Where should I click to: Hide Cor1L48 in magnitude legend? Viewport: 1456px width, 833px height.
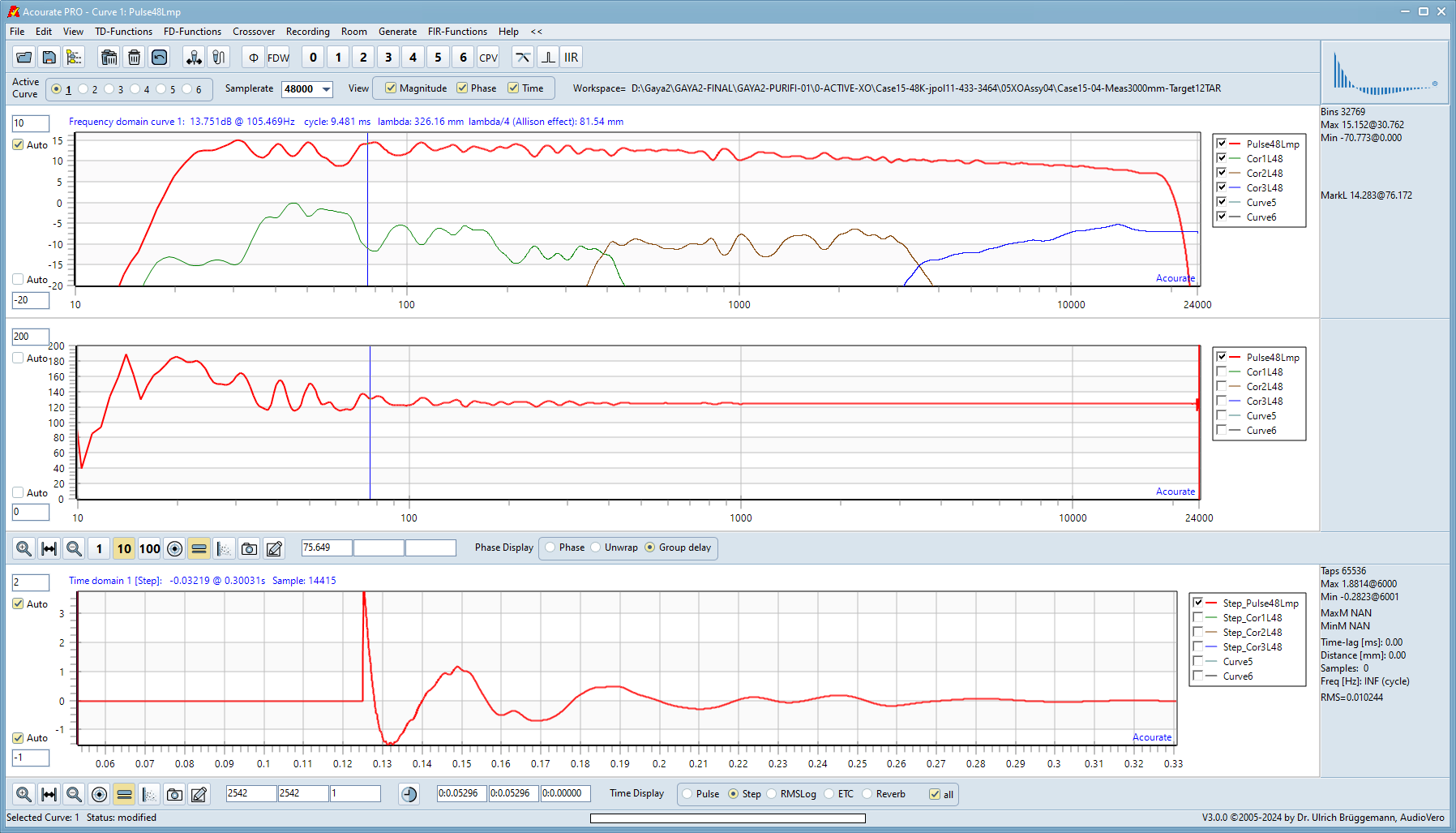1222,158
